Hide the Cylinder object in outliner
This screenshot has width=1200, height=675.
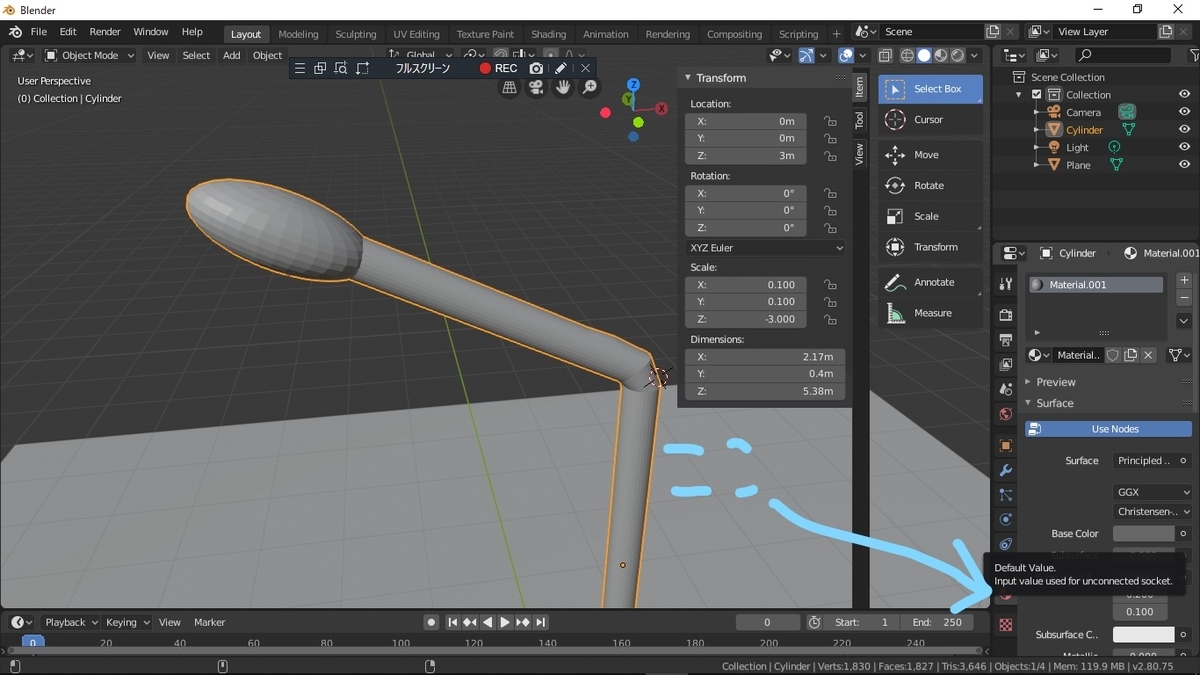tap(1184, 130)
